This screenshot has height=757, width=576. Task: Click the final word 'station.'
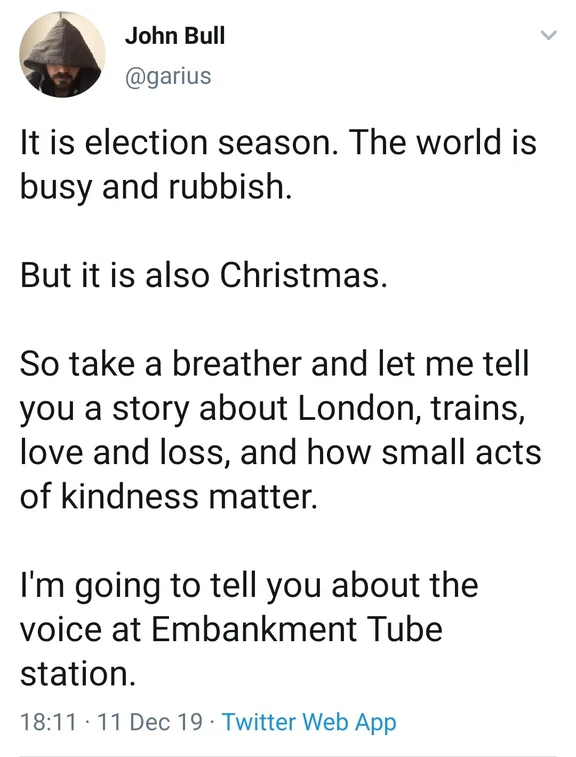(x=78, y=674)
